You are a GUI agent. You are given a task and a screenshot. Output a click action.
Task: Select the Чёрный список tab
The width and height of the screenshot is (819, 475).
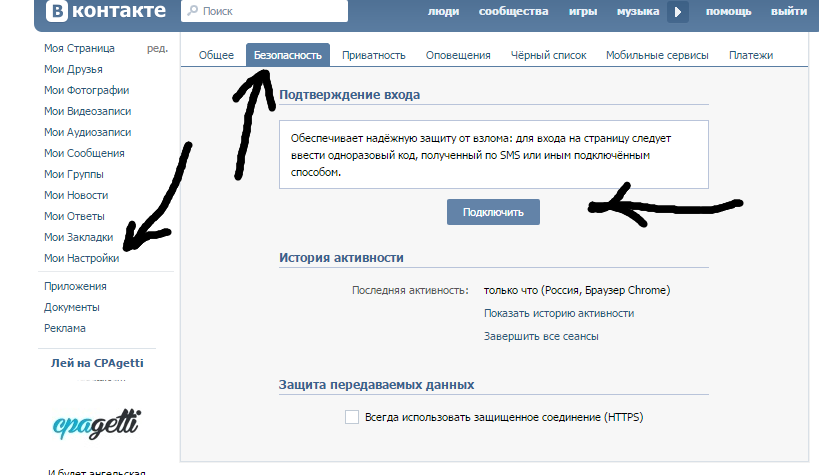click(548, 55)
